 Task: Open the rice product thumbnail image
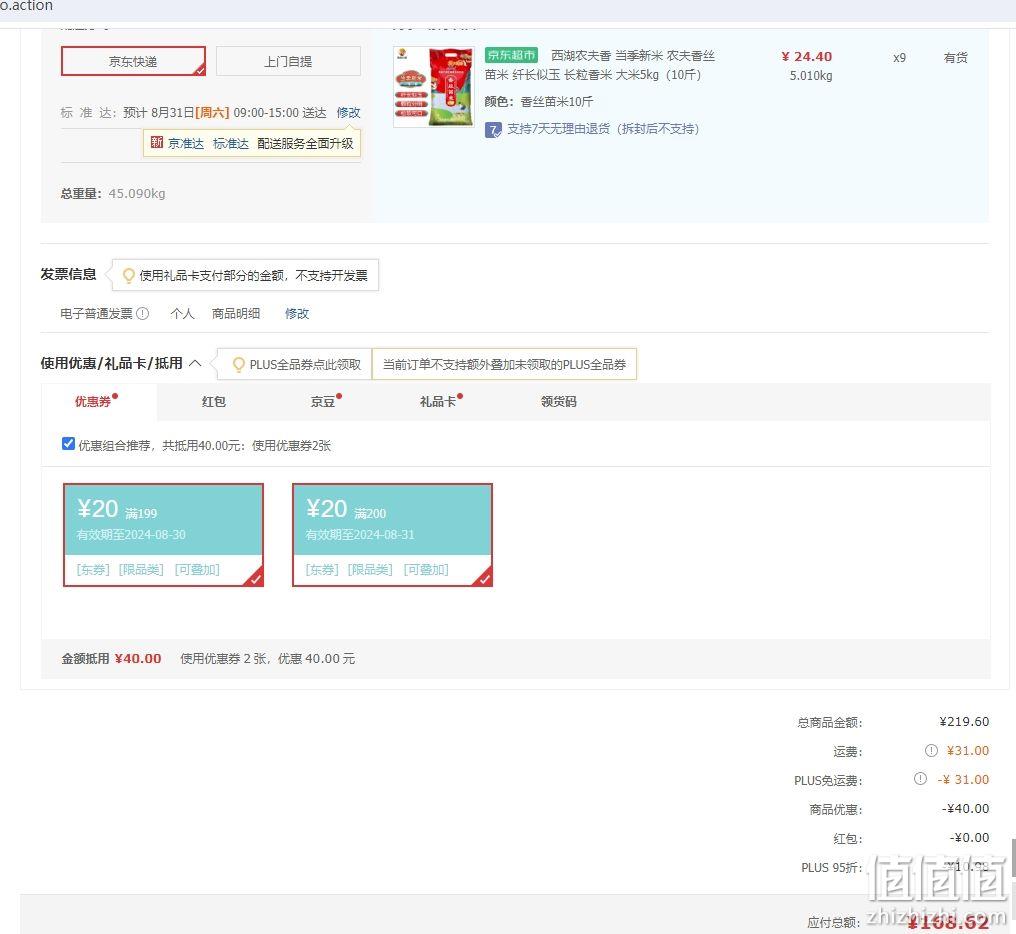pyautogui.click(x=433, y=87)
